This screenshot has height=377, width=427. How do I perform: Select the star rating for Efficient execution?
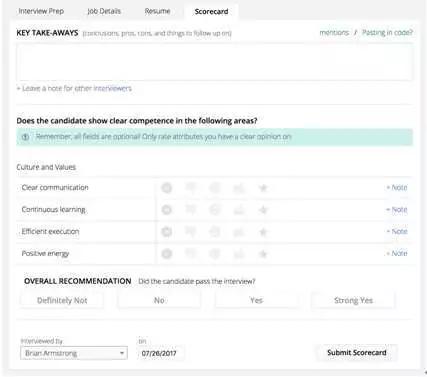[x=263, y=232]
